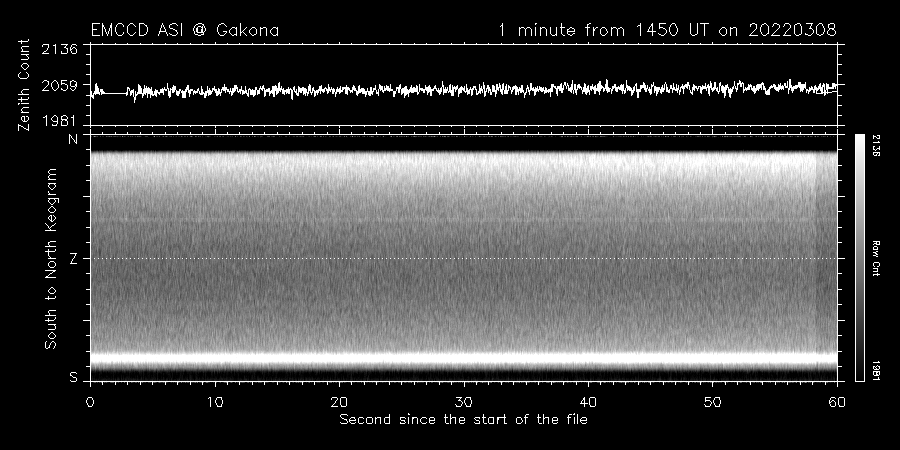The height and width of the screenshot is (450, 900).
Task: Click the 20 second tick label
Action: 339,402
